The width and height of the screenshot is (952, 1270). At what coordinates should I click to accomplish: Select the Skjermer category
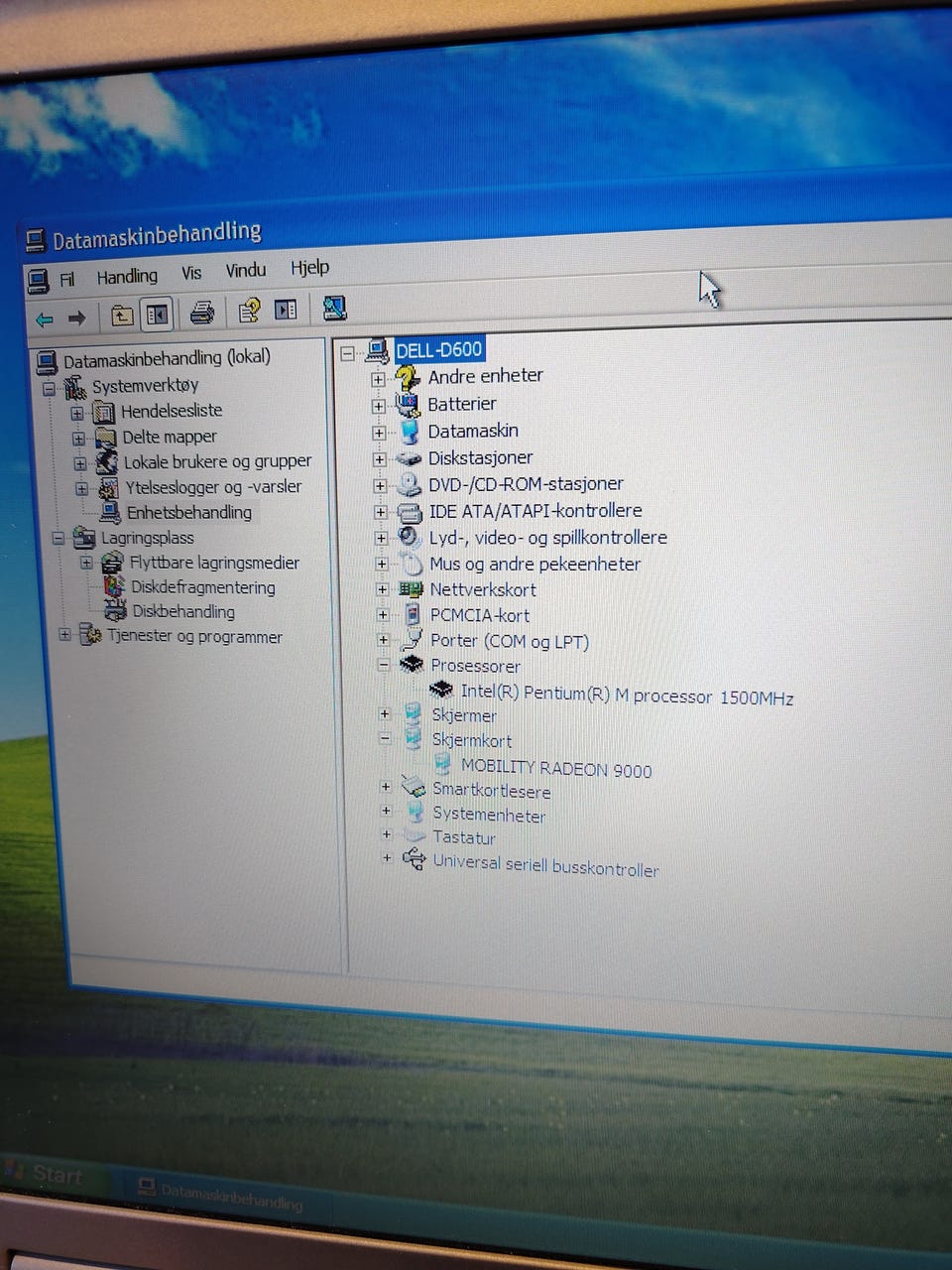point(464,715)
